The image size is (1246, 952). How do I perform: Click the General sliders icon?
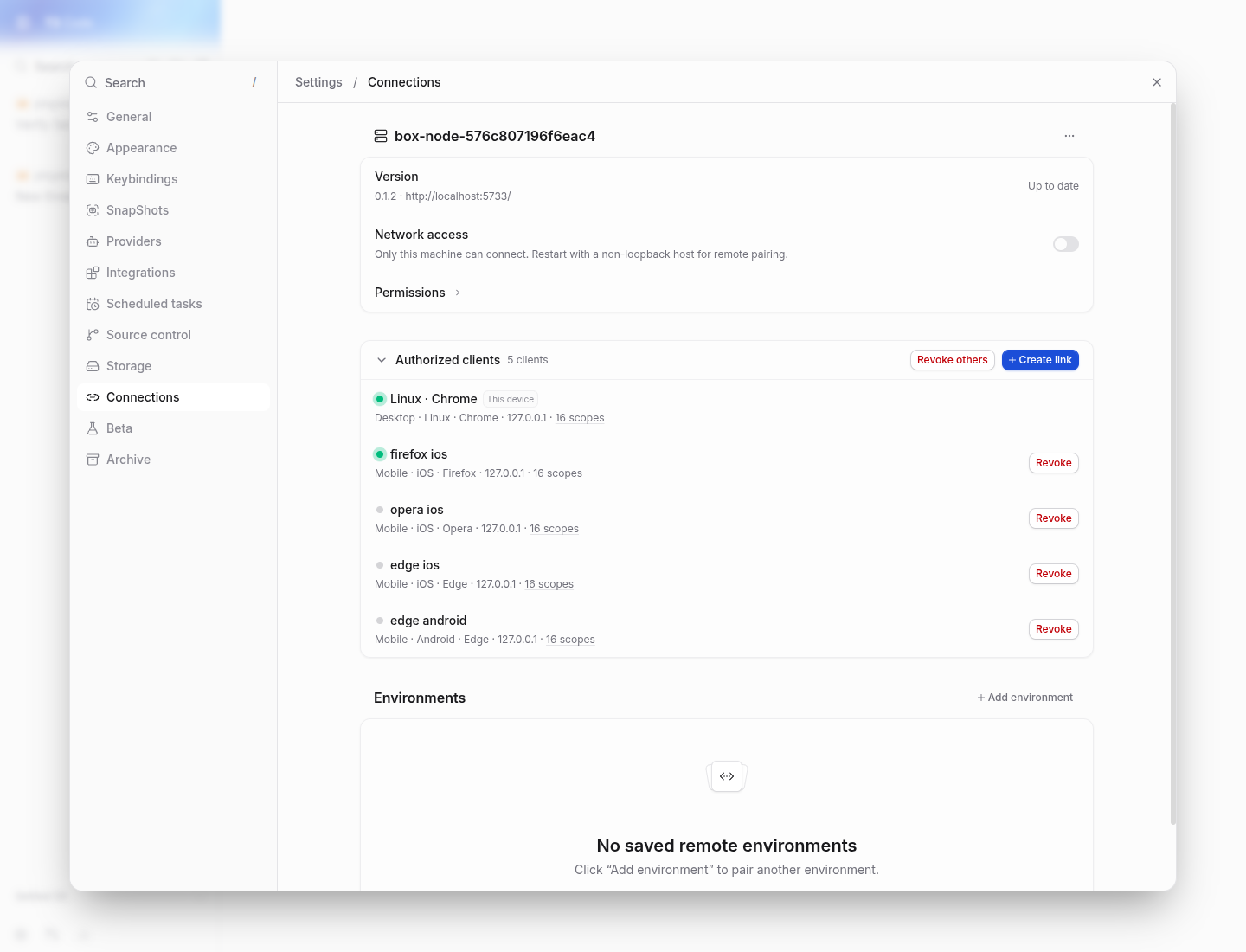[x=93, y=117]
